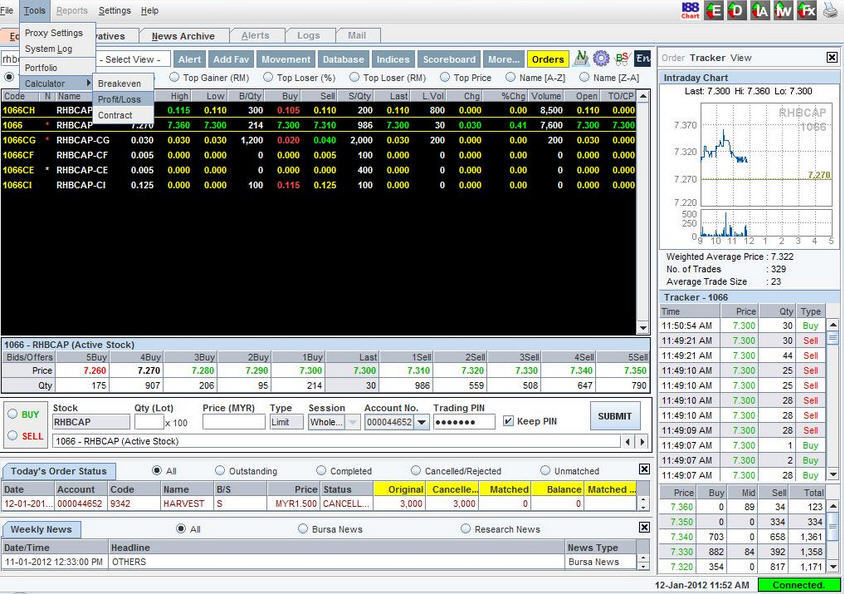
Task: Enable the Keep PIN checkbox
Action: 509,420
